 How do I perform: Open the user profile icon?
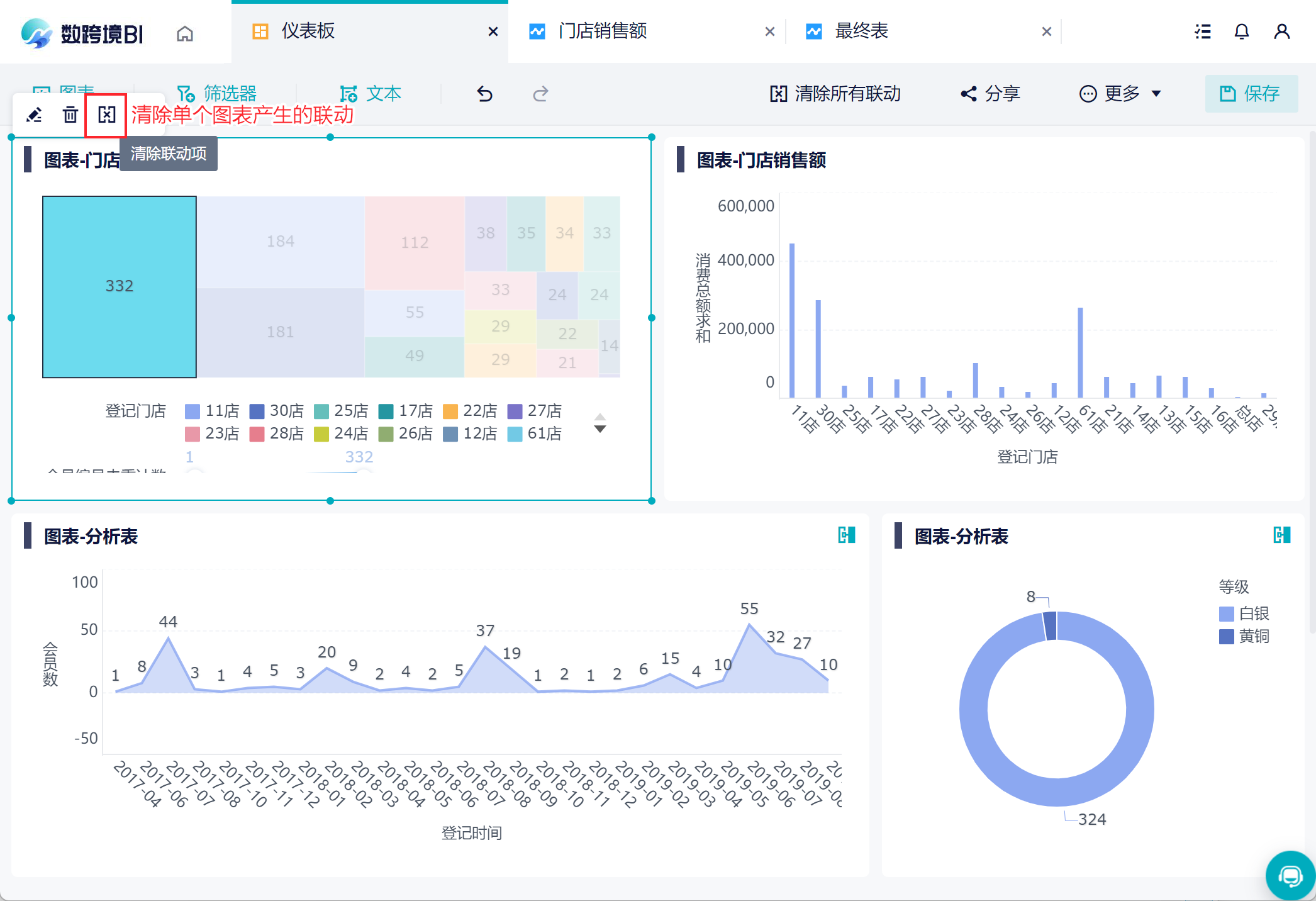[x=1281, y=31]
